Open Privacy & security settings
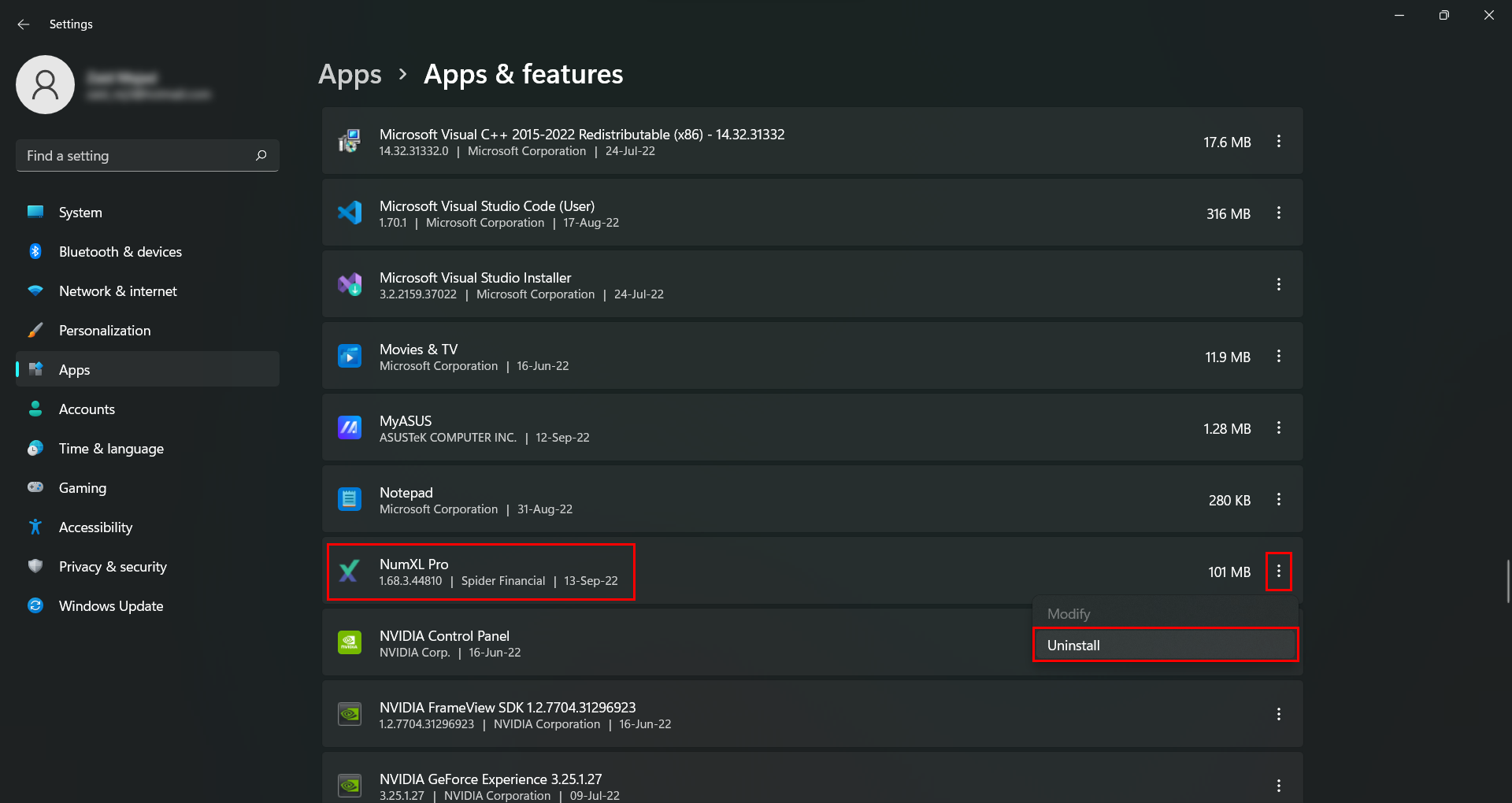1512x803 pixels. pyautogui.click(x=147, y=566)
